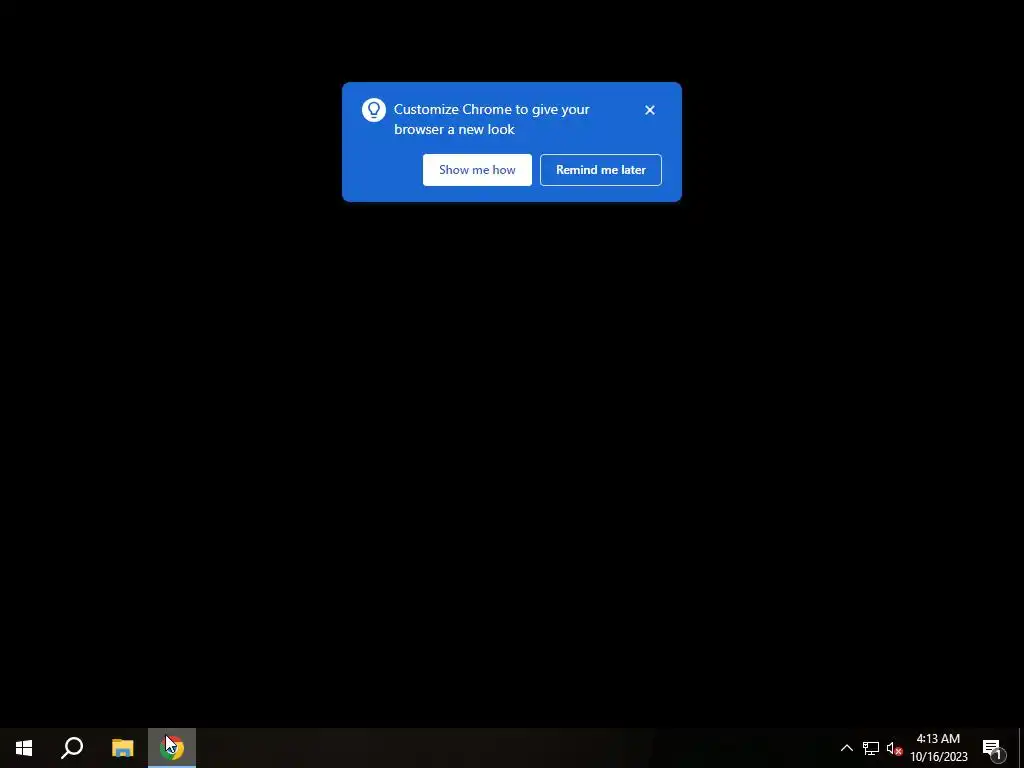Click the lightbulb tip icon
Image resolution: width=1024 pixels, height=768 pixels.
point(374,110)
